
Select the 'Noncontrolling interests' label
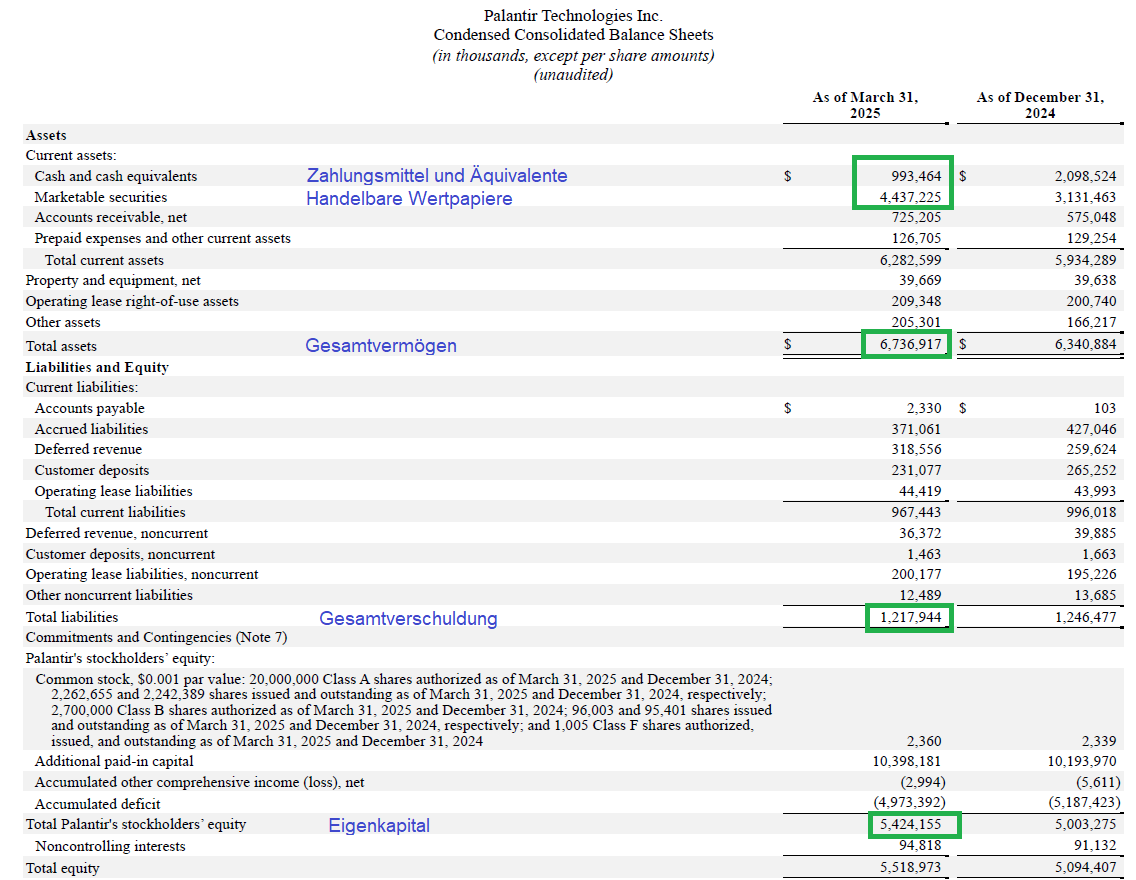pos(110,846)
